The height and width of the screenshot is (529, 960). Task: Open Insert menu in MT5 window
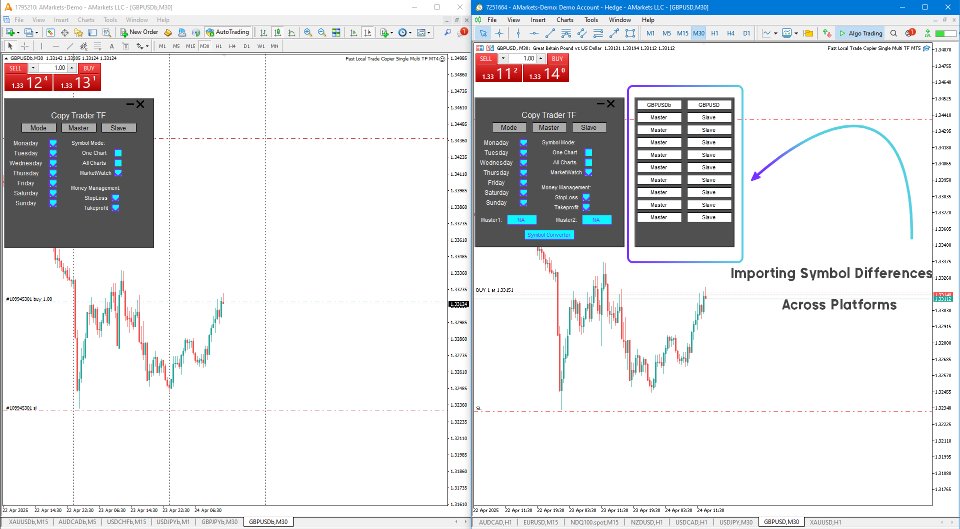(538, 20)
